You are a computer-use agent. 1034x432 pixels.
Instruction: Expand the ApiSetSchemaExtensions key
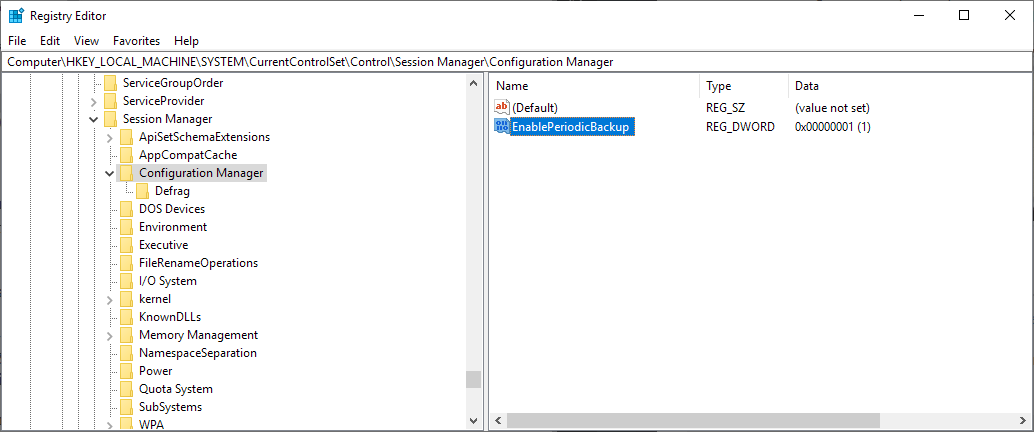(109, 137)
